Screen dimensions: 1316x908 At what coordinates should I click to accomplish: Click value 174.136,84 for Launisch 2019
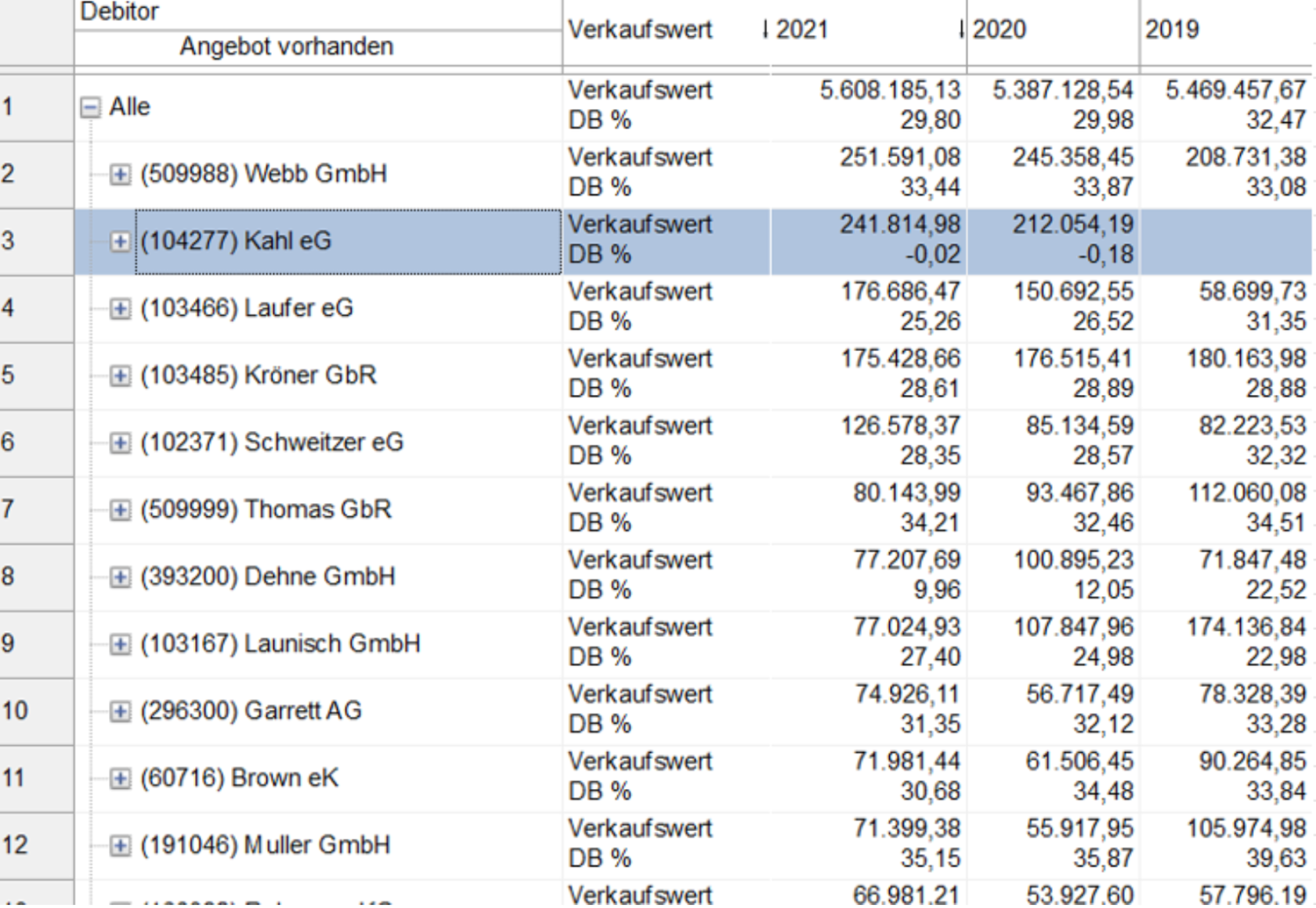(x=1246, y=628)
